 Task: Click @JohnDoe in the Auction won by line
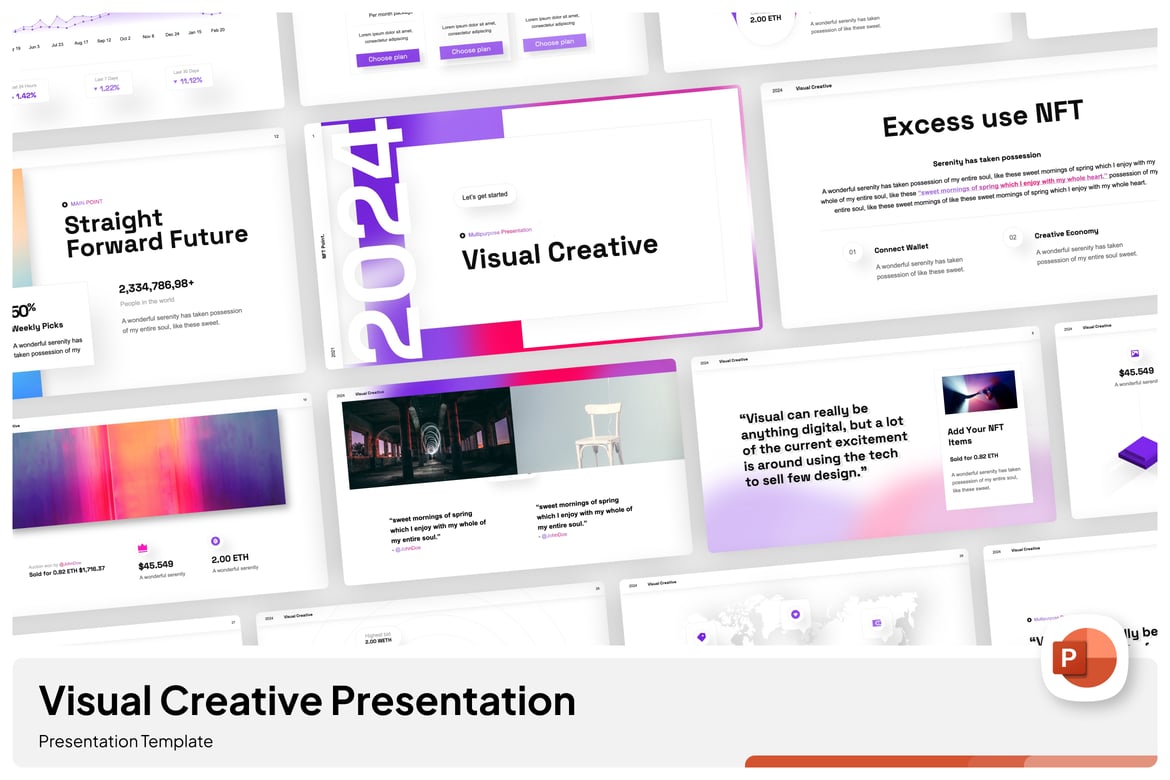point(72,564)
